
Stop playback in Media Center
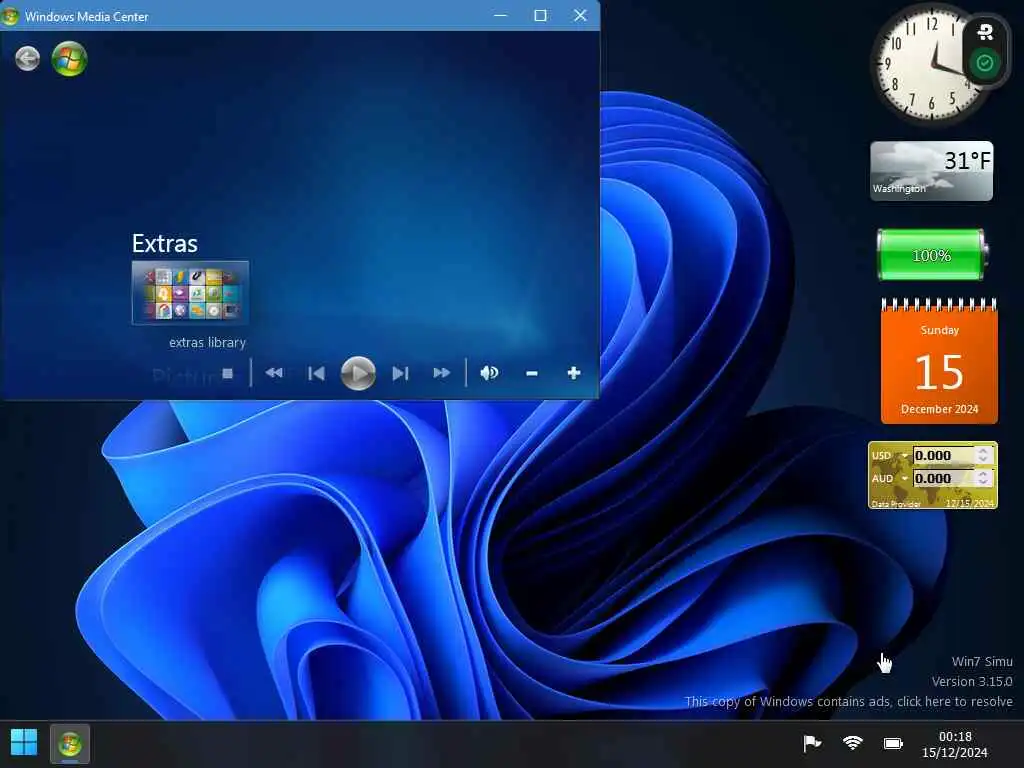pyautogui.click(x=227, y=373)
